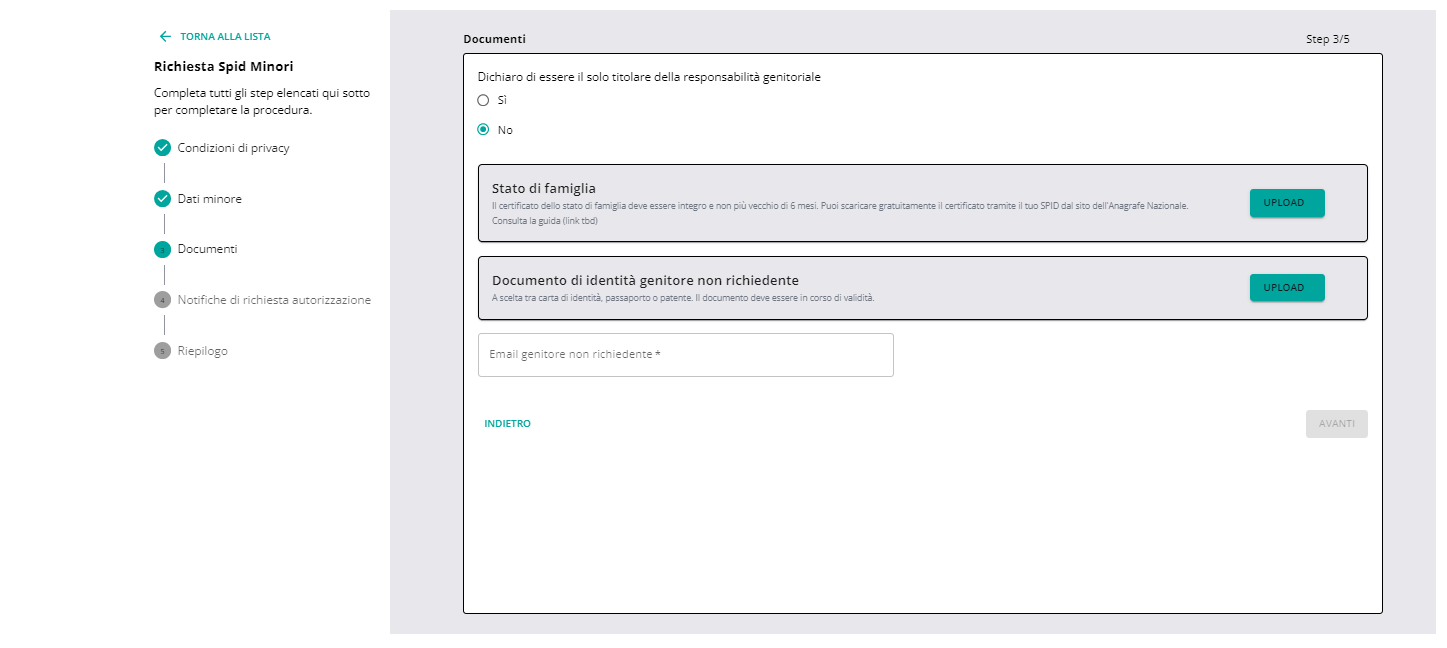Click the Indietro button
1447x648 pixels.
(x=508, y=424)
